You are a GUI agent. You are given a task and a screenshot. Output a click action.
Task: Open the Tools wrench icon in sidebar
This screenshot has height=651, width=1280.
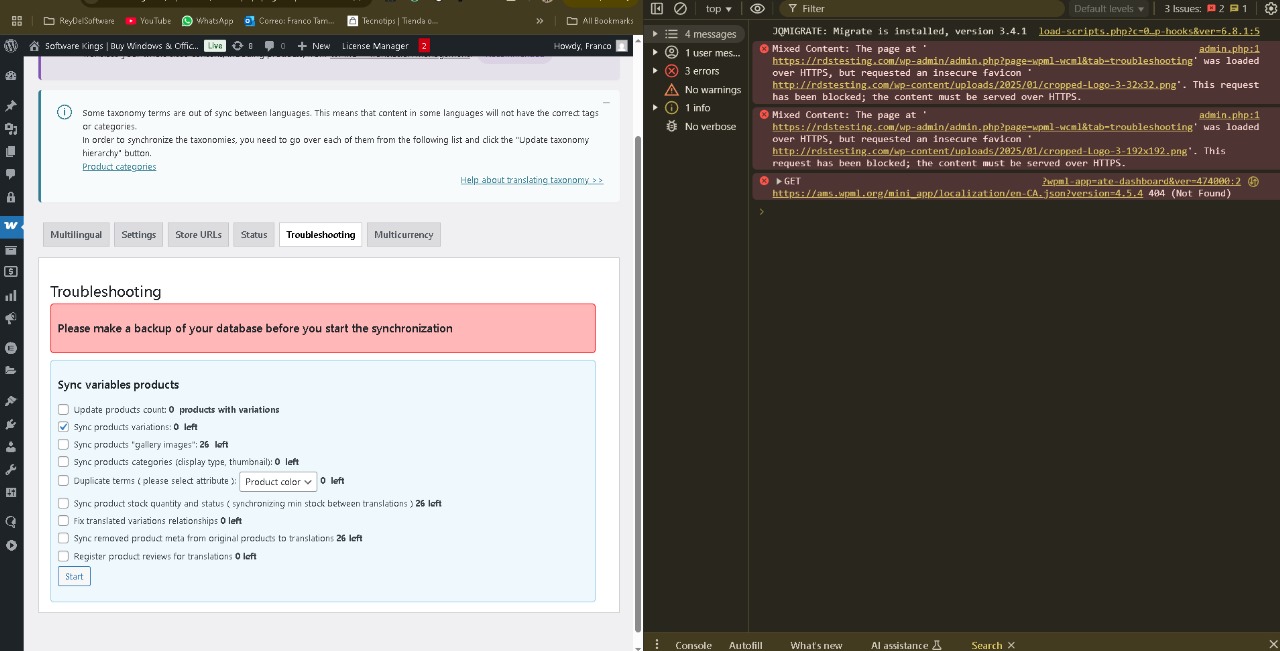[x=11, y=470]
